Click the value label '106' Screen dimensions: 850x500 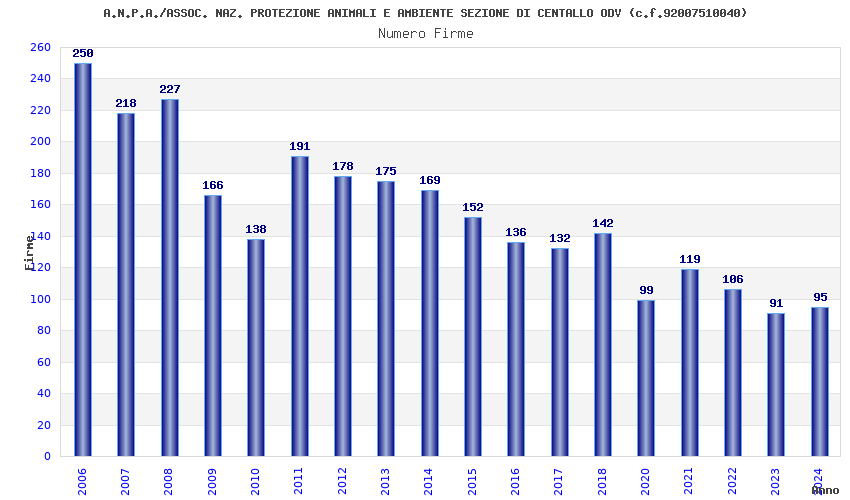733,279
